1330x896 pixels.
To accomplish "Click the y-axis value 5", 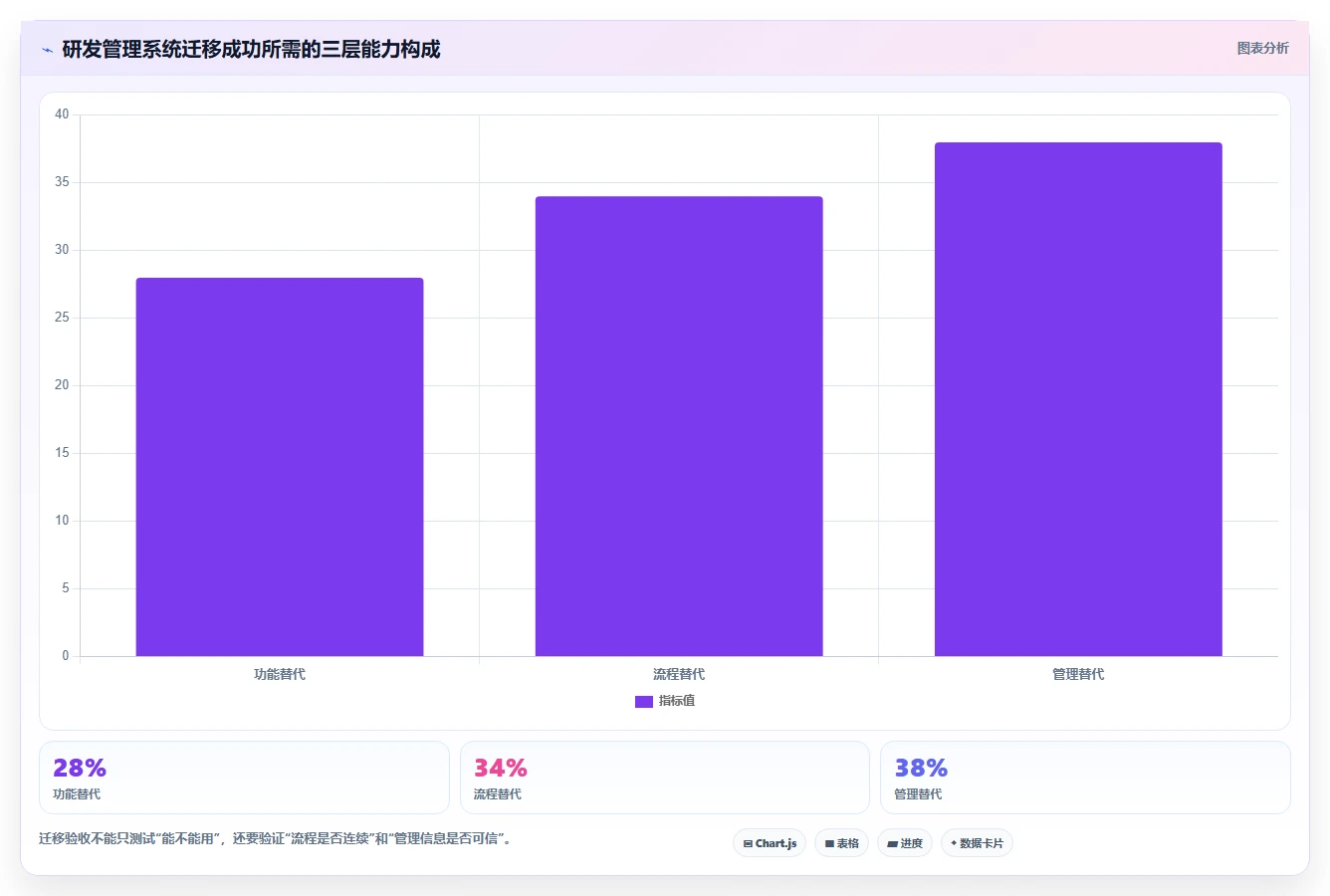I will pos(66,588).
